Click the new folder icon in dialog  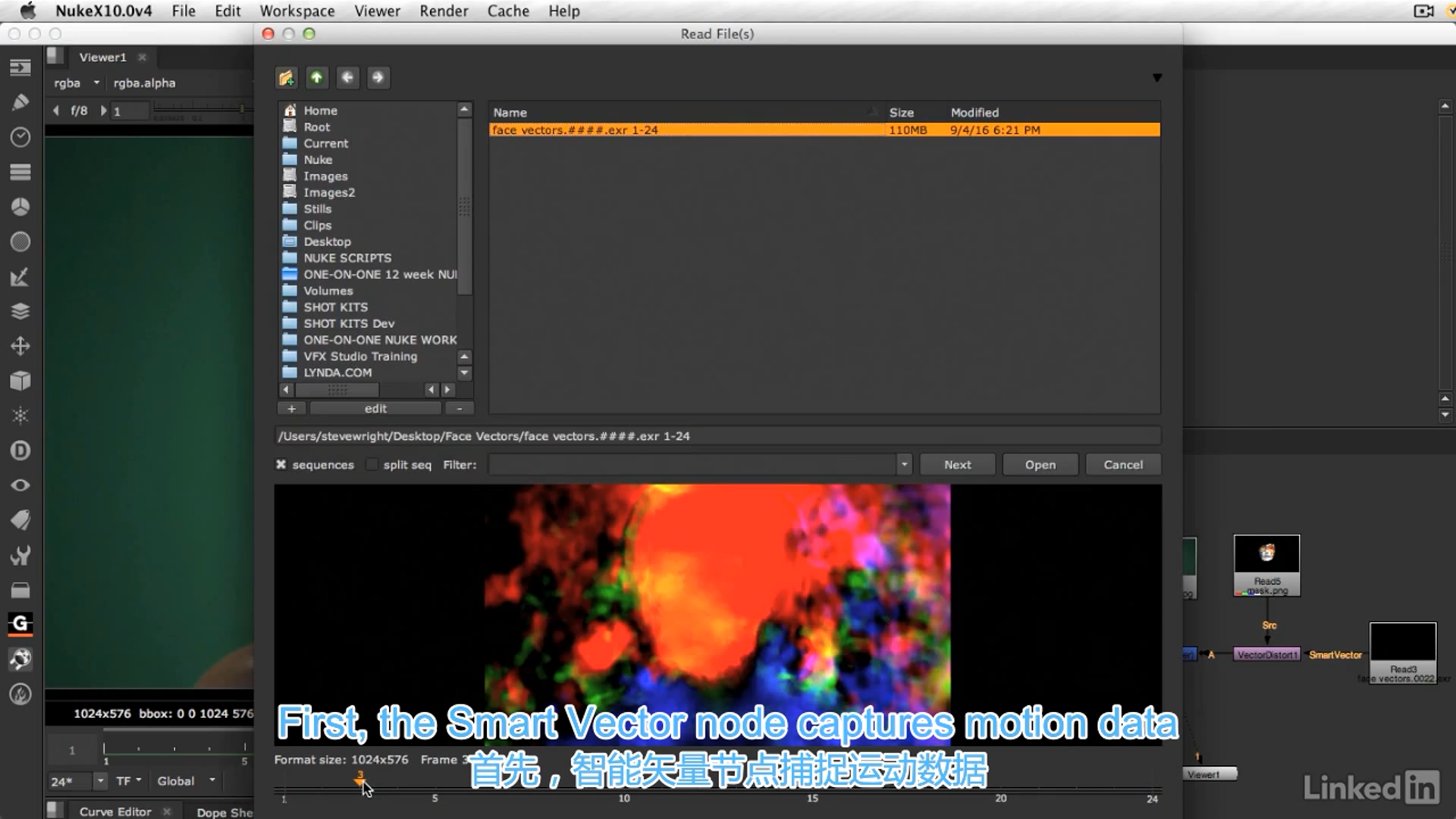click(286, 77)
